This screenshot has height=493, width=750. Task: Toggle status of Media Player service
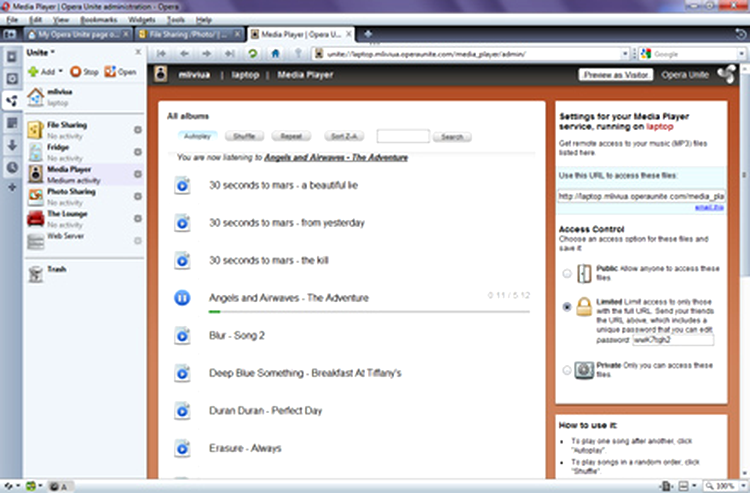pos(138,174)
